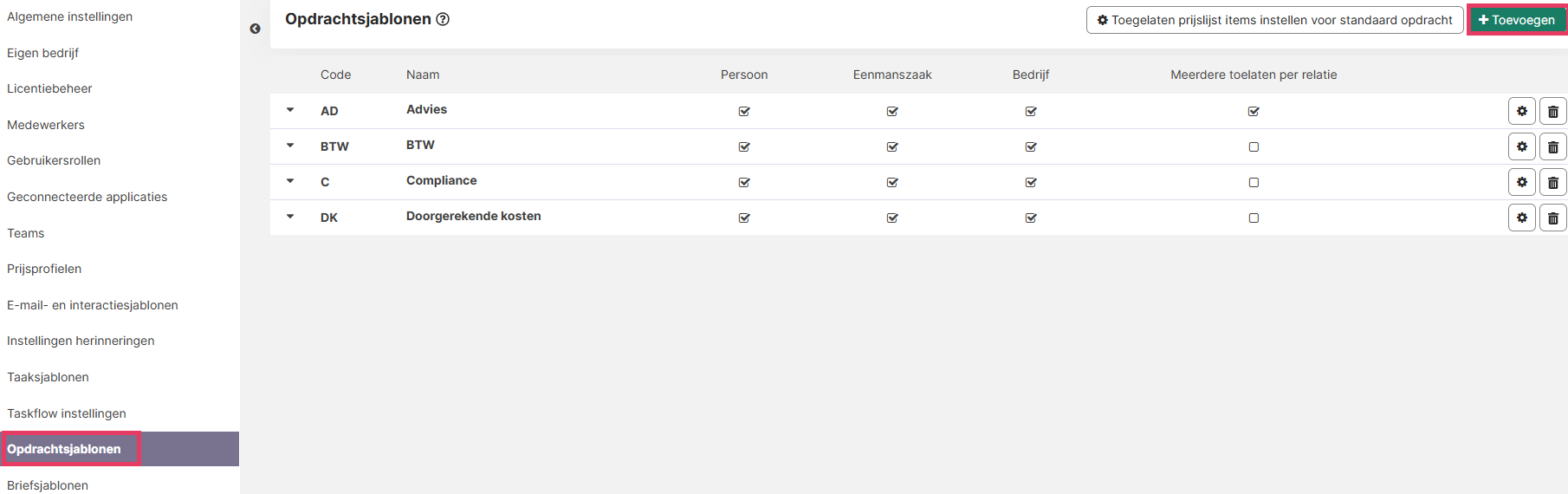This screenshot has height=494, width=1568.
Task: Click the DK code cell
Action: [329, 218]
